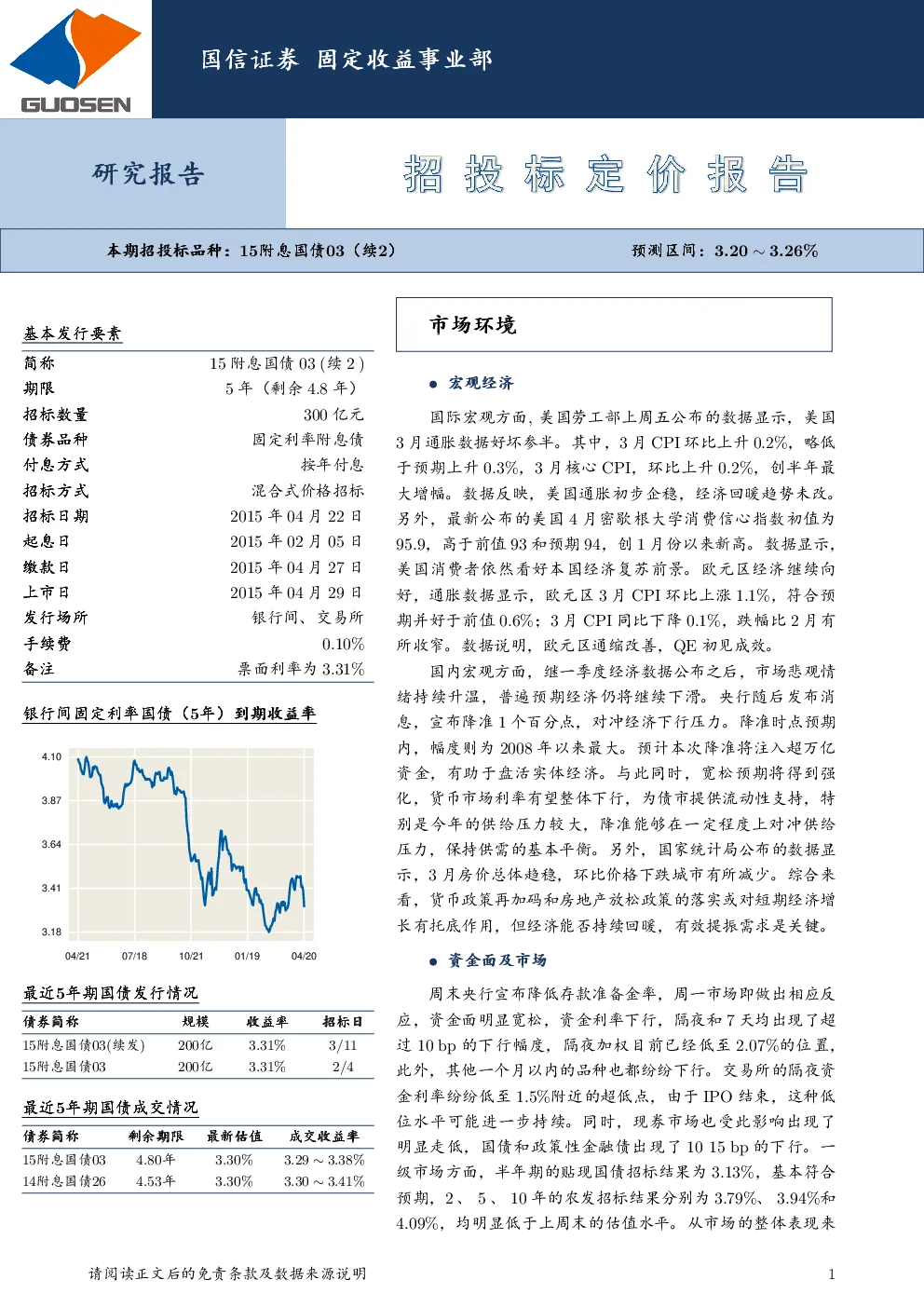Image resolution: width=924 pixels, height=1307 pixels.
Task: Click 预测区间：3.20～3.26% text
Action: coord(725,251)
